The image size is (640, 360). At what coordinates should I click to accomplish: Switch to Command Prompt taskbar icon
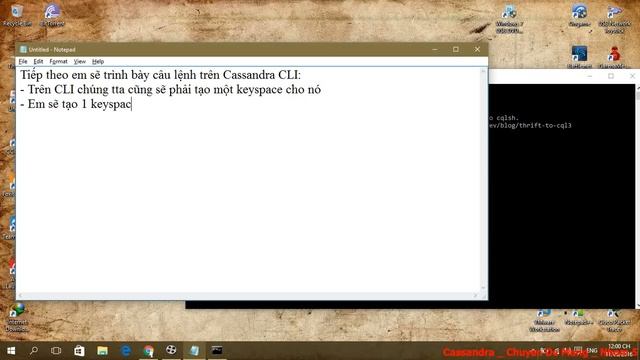(217, 350)
